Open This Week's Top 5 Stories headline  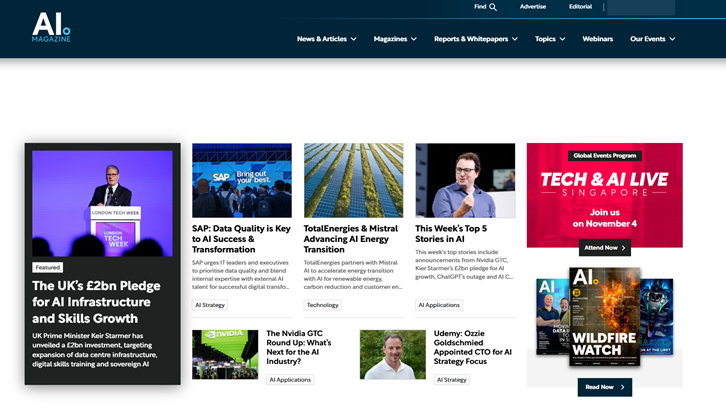[451, 234]
